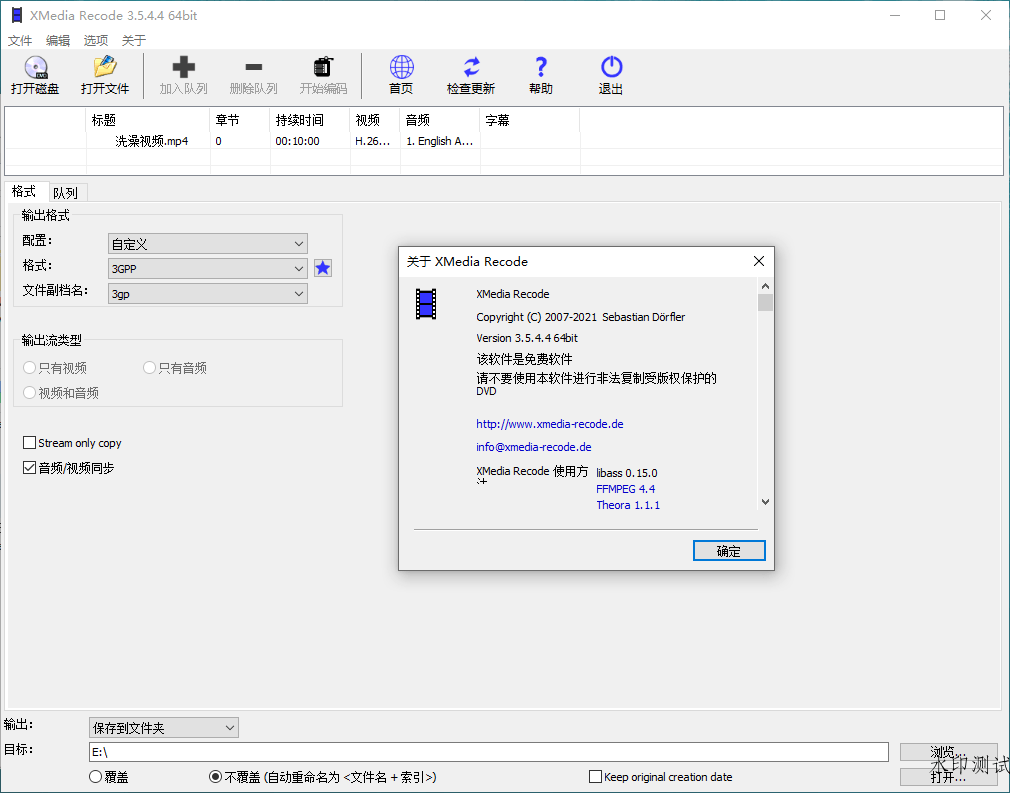Viewport: 1010px width, 793px height.
Task: Open the 文件副档名 3gp dropdown
Action: (207, 294)
